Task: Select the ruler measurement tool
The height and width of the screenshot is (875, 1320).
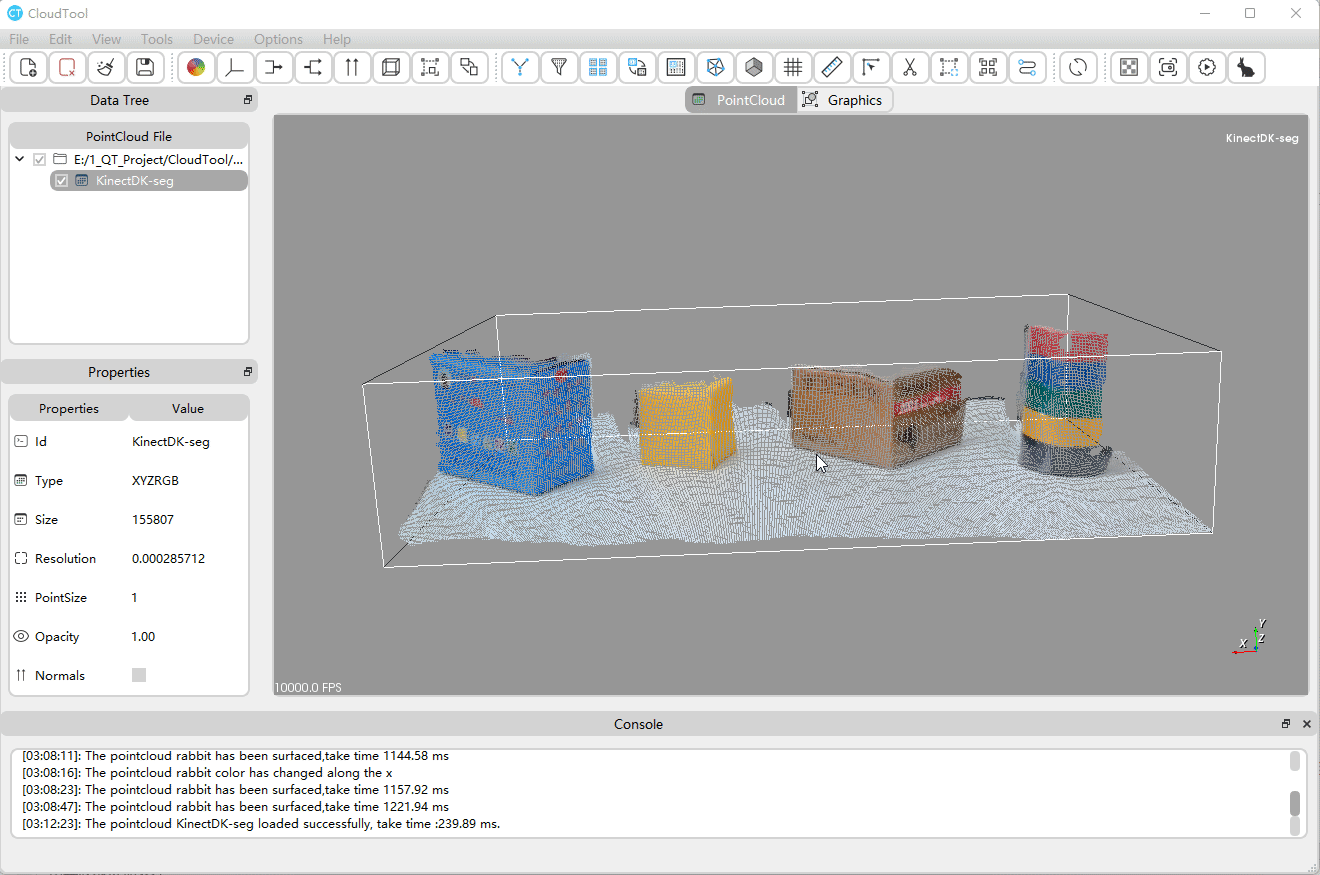Action: coord(832,67)
